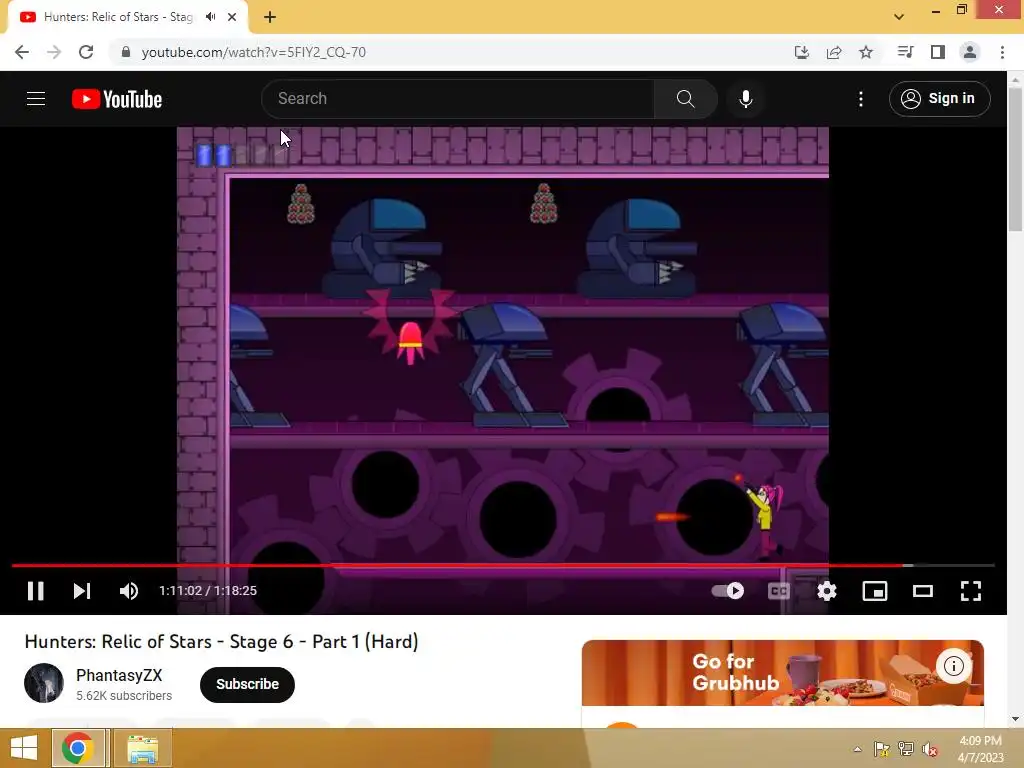Mute tab audio speaker icon

tap(210, 17)
